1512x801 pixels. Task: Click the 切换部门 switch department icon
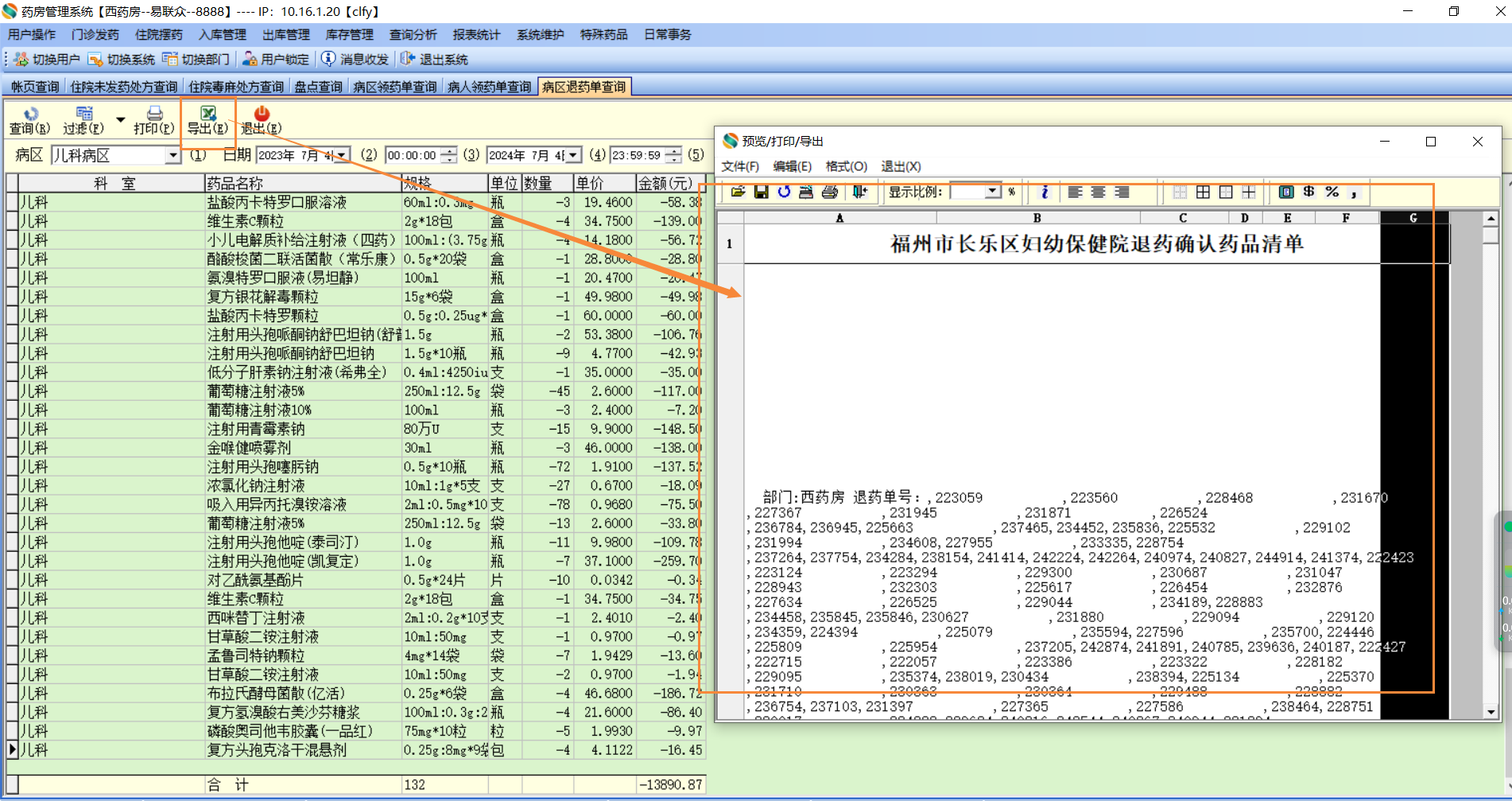170,59
